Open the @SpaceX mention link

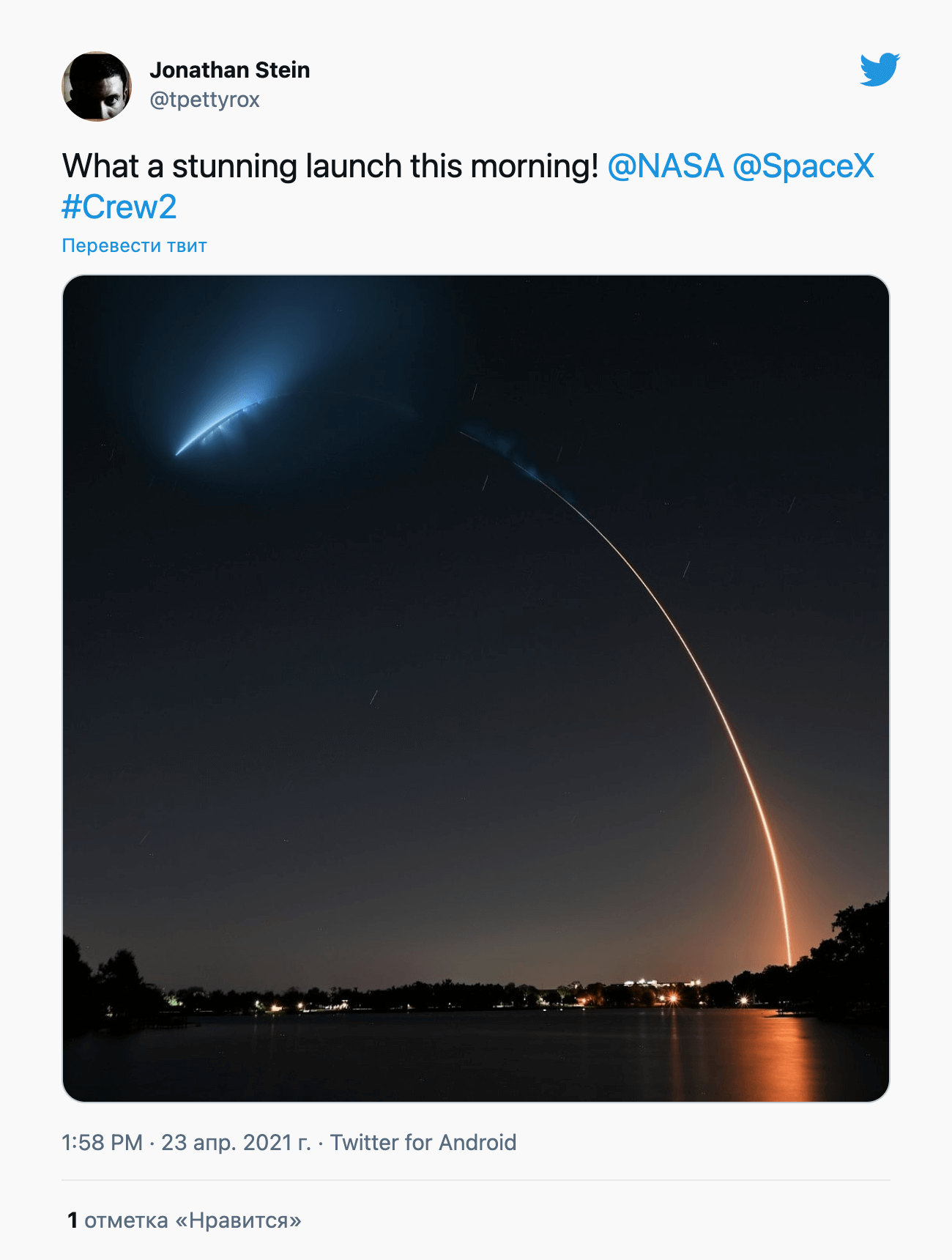coord(803,166)
